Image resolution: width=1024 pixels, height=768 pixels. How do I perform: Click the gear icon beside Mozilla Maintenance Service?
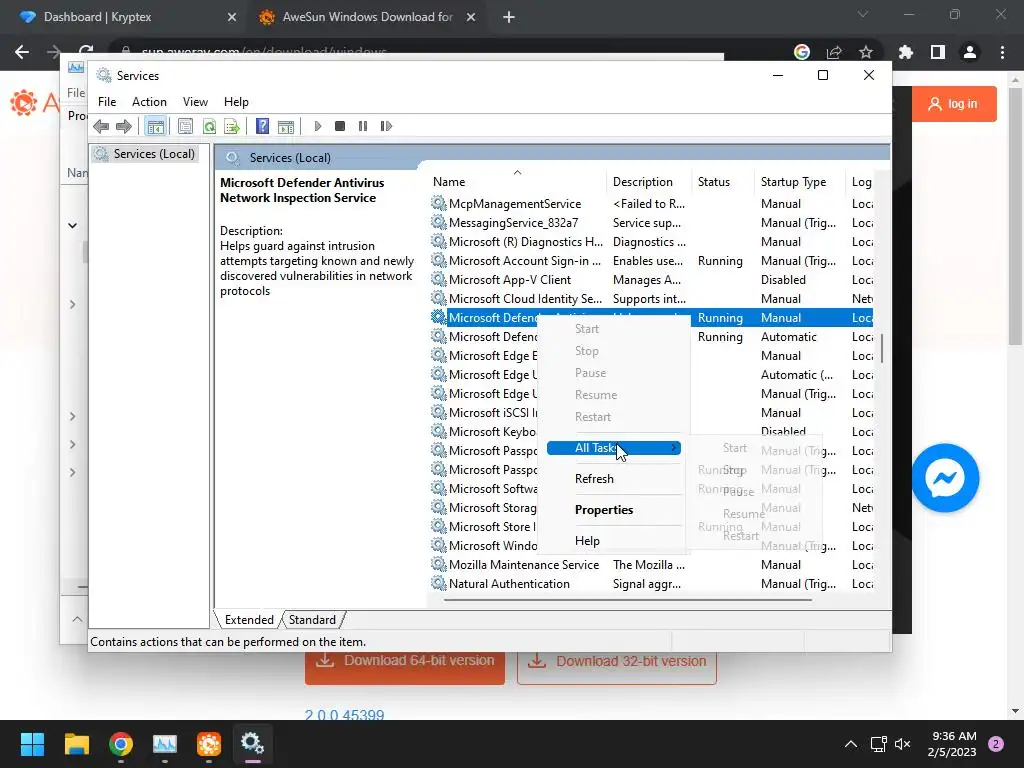[x=438, y=564]
